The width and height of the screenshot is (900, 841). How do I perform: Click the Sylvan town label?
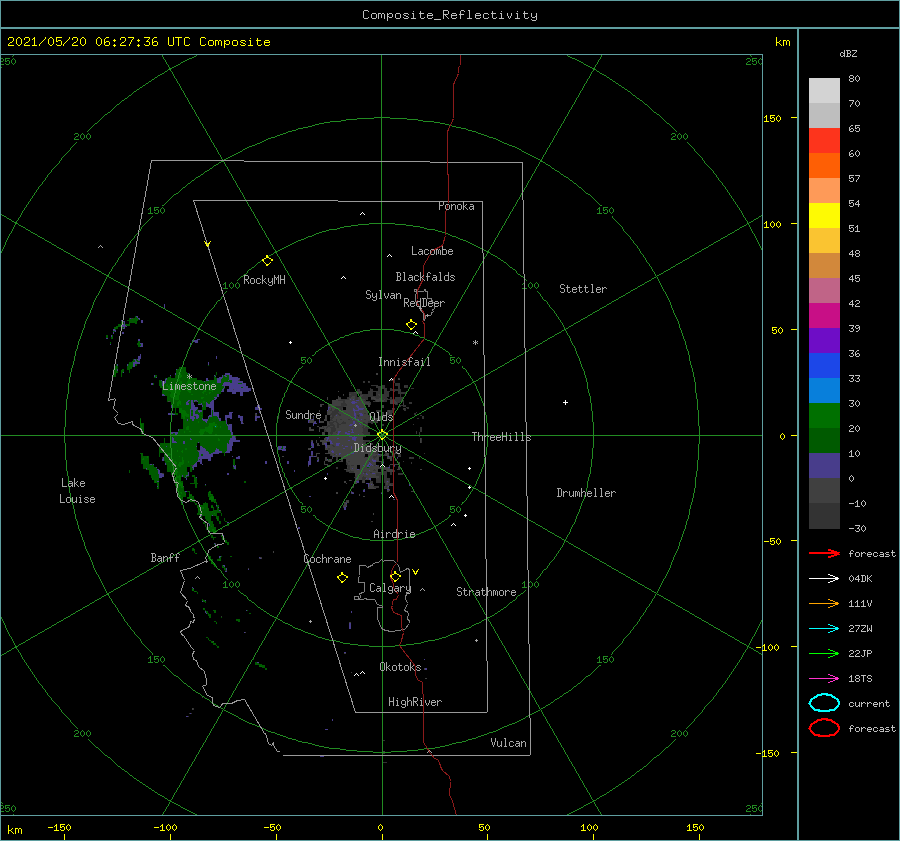pos(383,295)
